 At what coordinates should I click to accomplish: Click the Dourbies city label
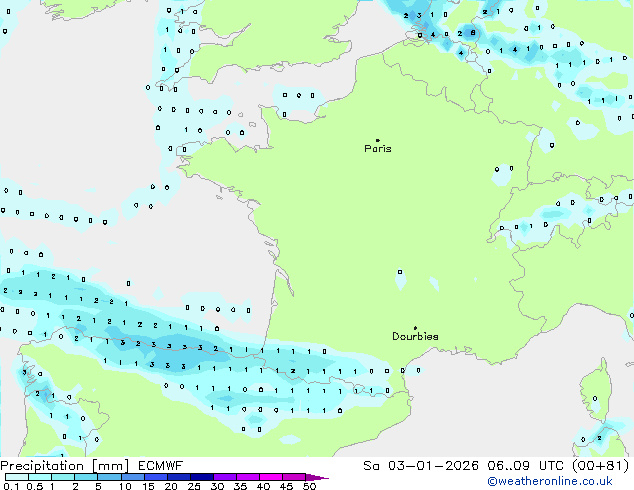coord(415,336)
